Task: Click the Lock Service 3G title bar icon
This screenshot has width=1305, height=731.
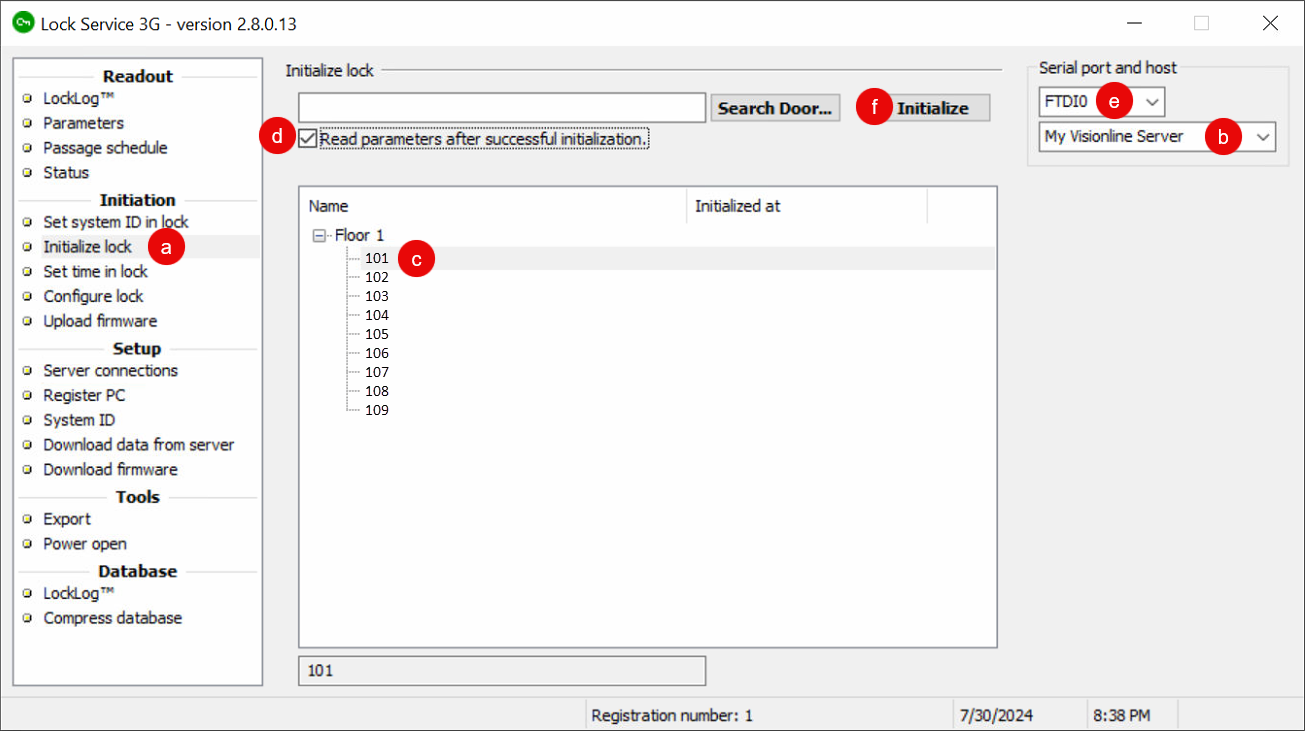Action: tap(22, 22)
